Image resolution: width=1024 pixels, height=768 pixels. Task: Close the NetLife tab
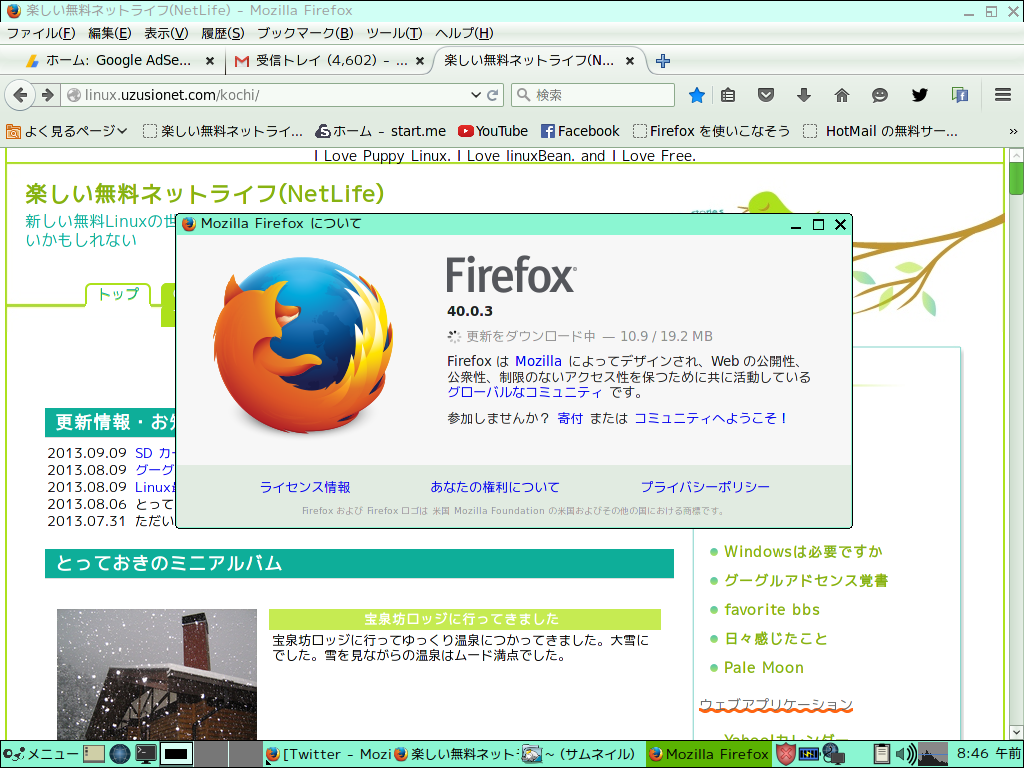pyautogui.click(x=630, y=61)
